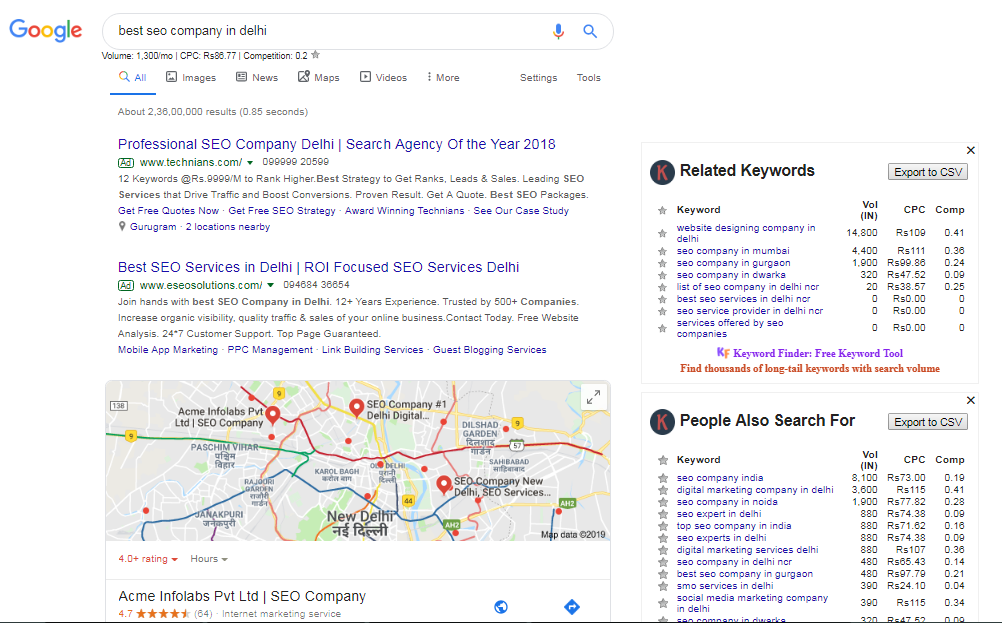Screen dimensions: 1002x623
Task: Open search Settings
Action: pos(538,77)
